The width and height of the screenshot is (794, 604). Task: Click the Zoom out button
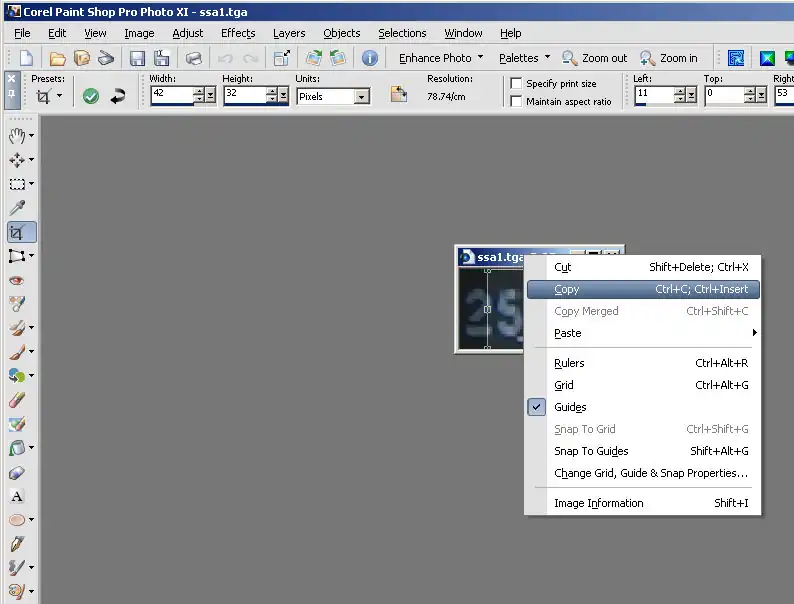(595, 58)
